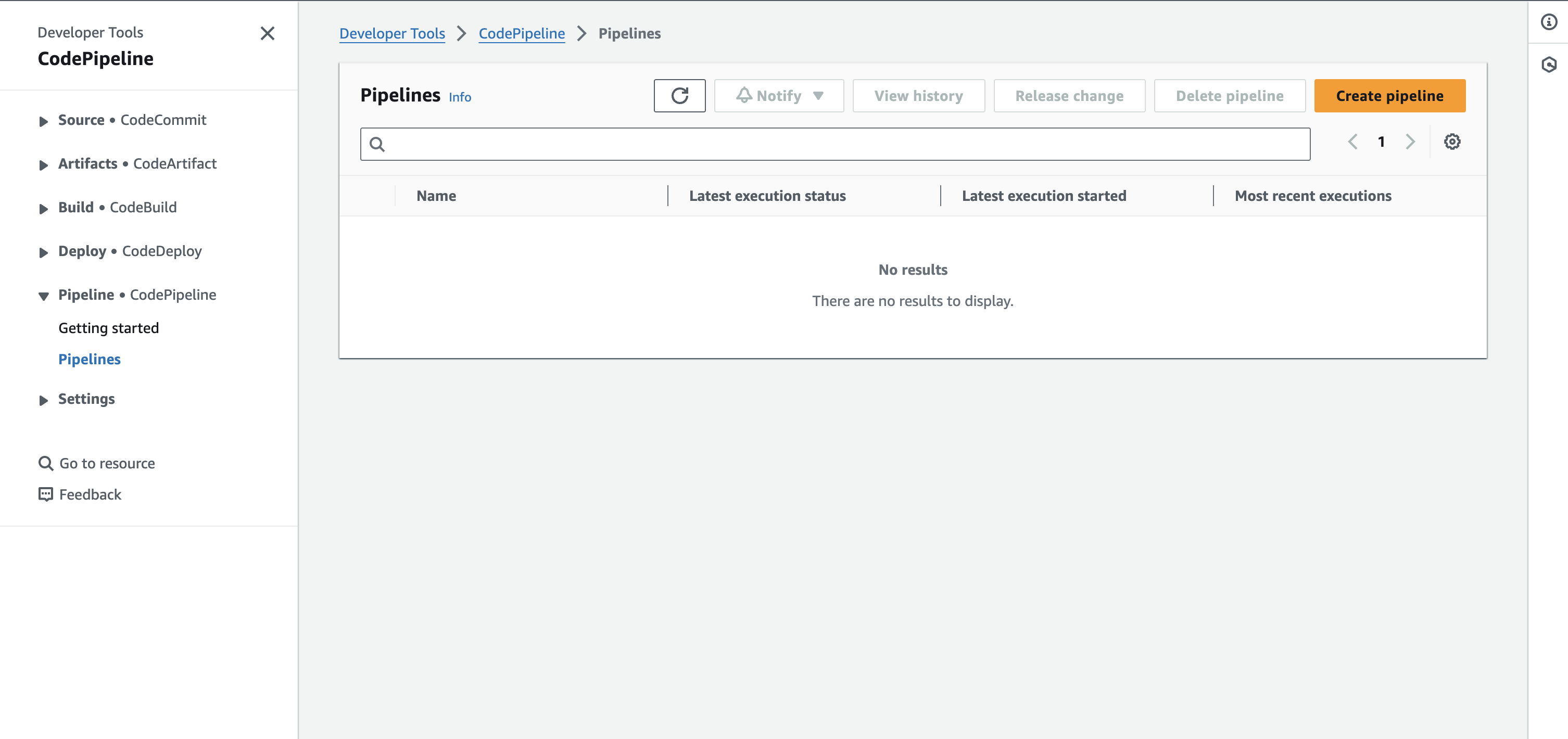
Task: Click Info link beside Pipelines heading
Action: tap(460, 97)
